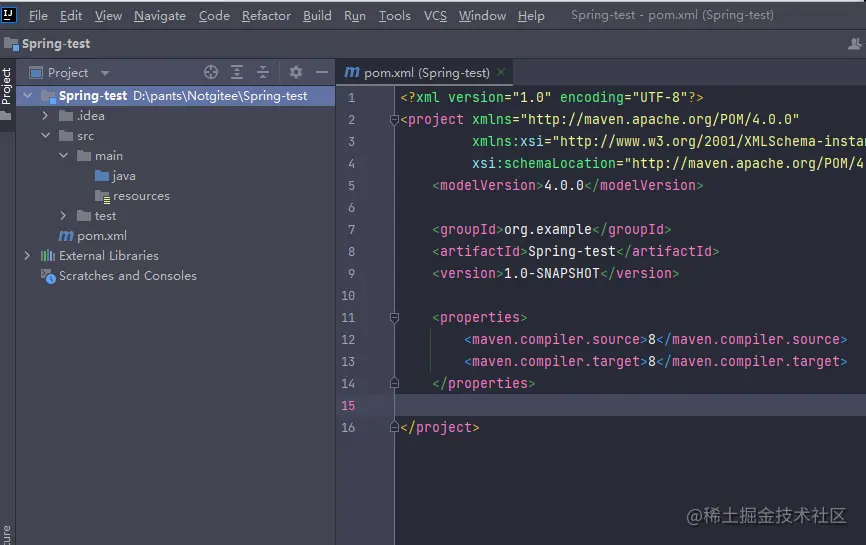Click fold end marker at line 14

394,383
